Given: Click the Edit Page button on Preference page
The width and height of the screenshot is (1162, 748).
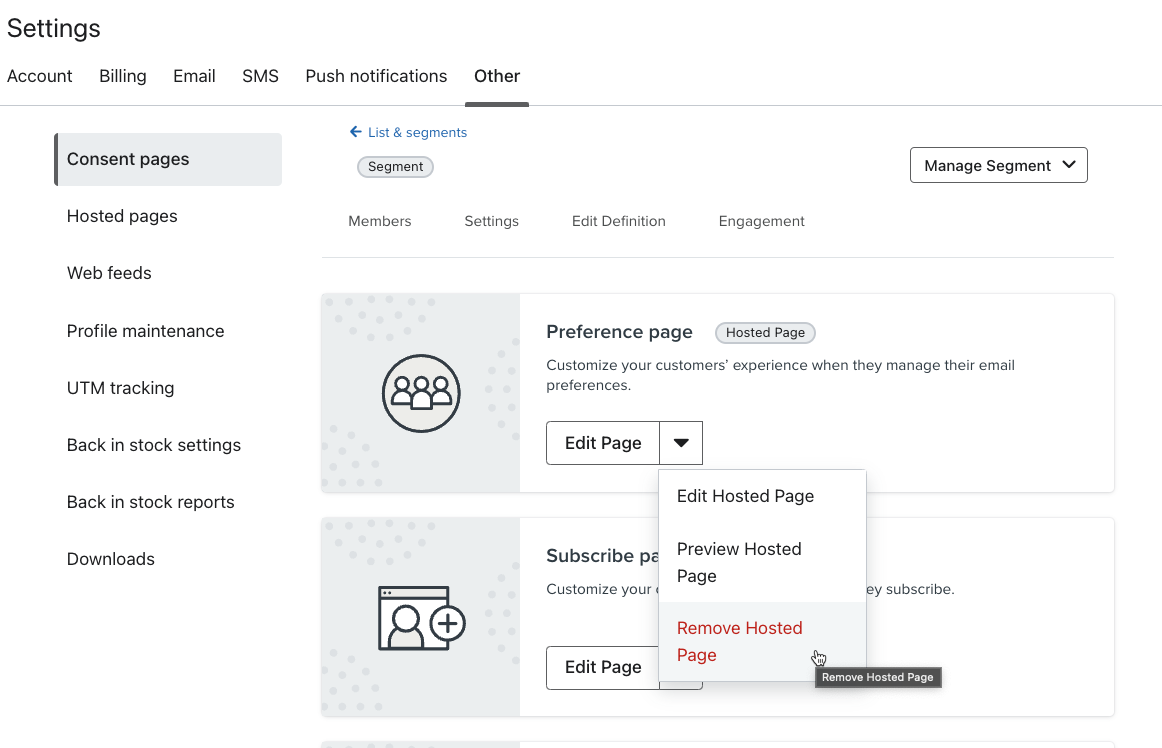Looking at the screenshot, I should [x=602, y=442].
